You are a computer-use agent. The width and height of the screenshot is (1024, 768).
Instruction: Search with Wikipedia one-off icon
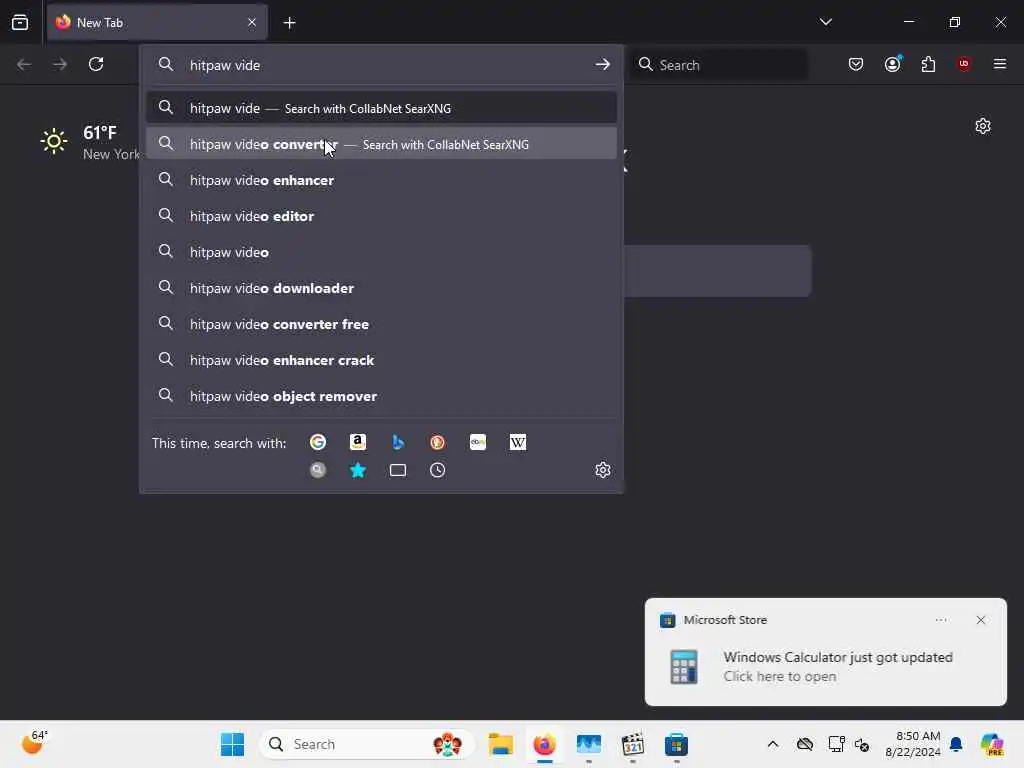pyautogui.click(x=518, y=442)
